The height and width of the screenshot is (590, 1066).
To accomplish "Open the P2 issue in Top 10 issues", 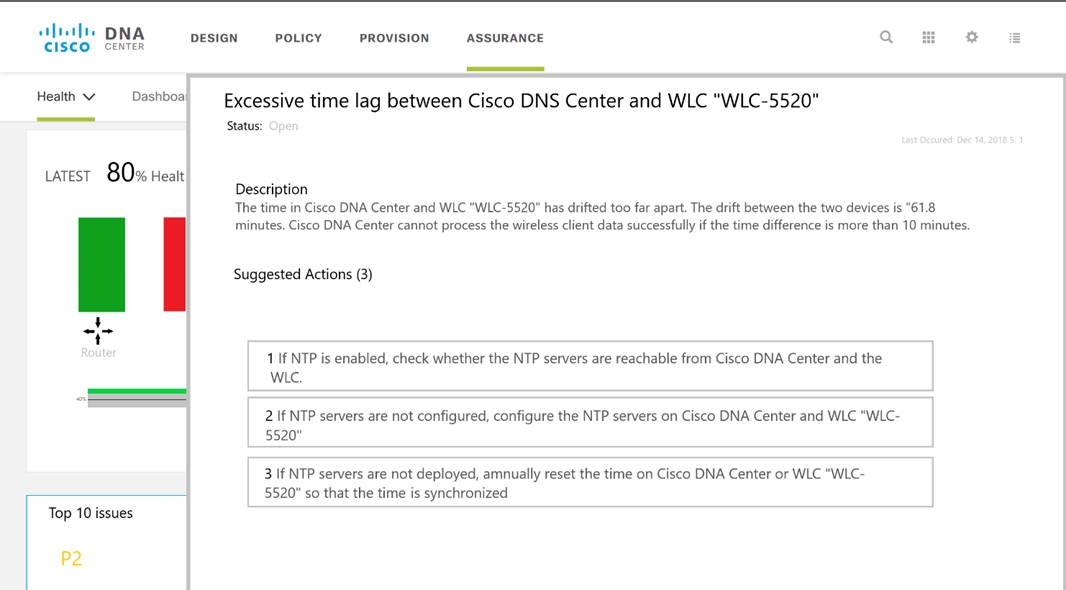I will tap(71, 559).
